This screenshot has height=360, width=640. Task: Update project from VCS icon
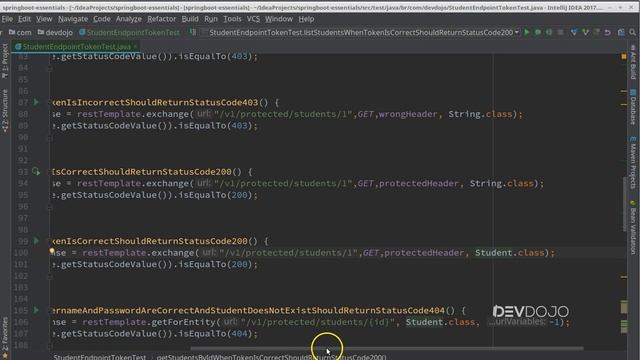click(574, 32)
